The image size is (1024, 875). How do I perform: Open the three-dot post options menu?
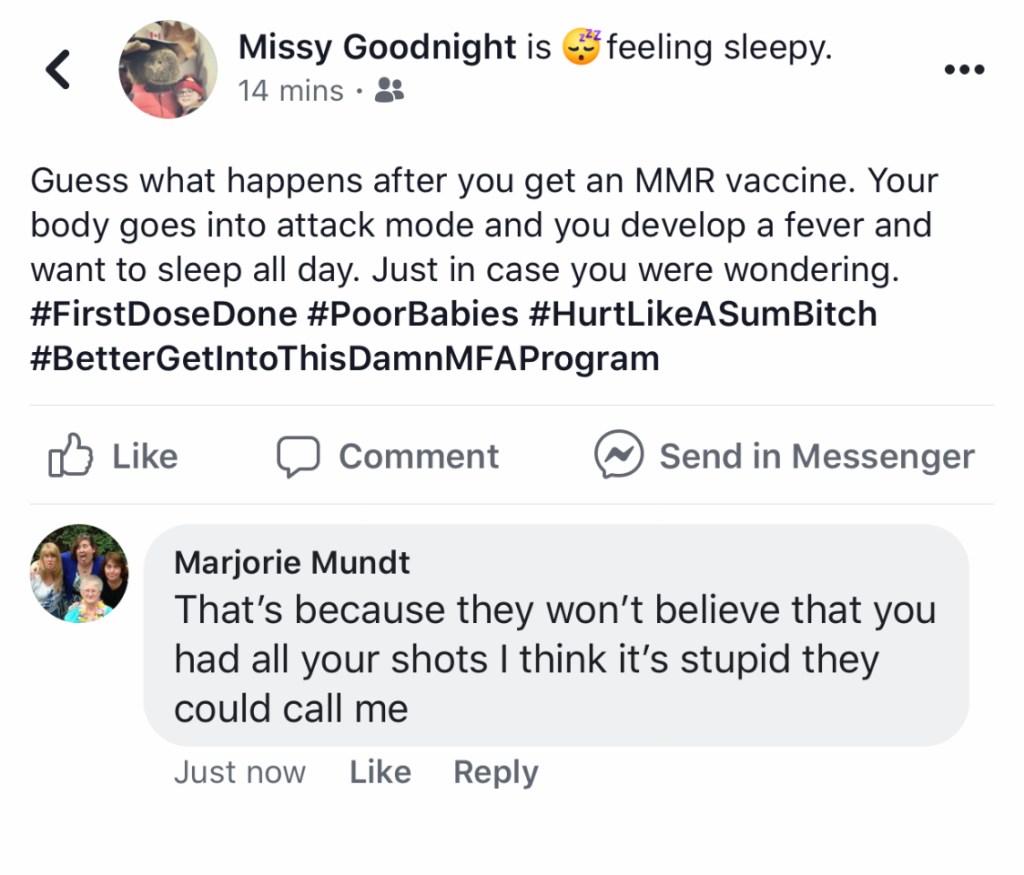tap(964, 70)
